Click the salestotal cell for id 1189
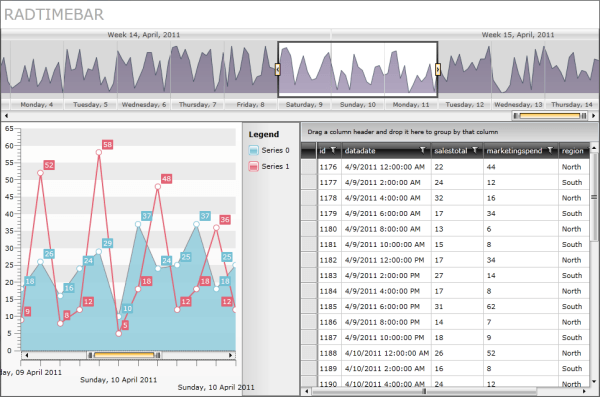 [x=457, y=368]
